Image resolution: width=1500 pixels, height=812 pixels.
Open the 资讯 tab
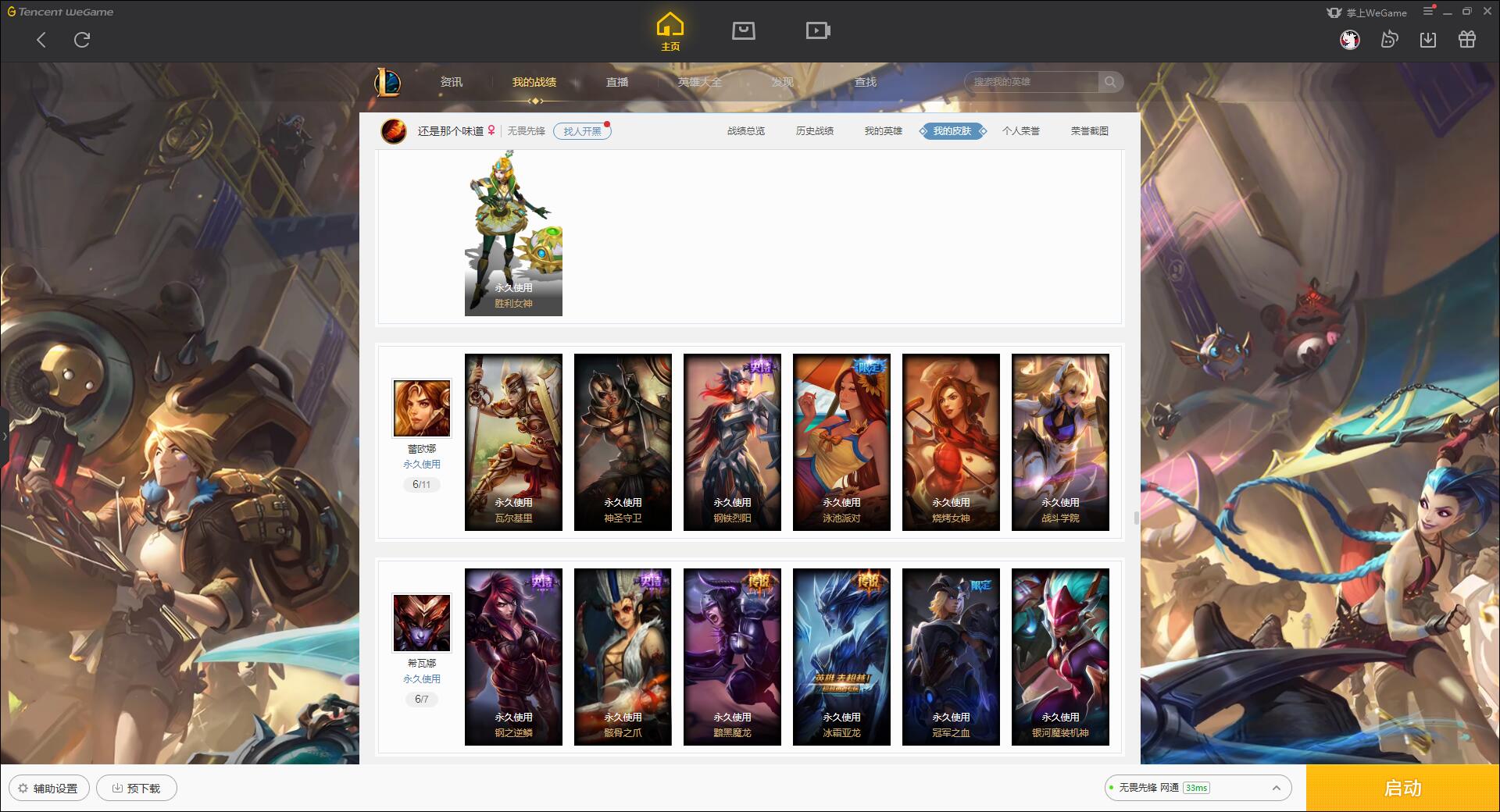pyautogui.click(x=452, y=82)
